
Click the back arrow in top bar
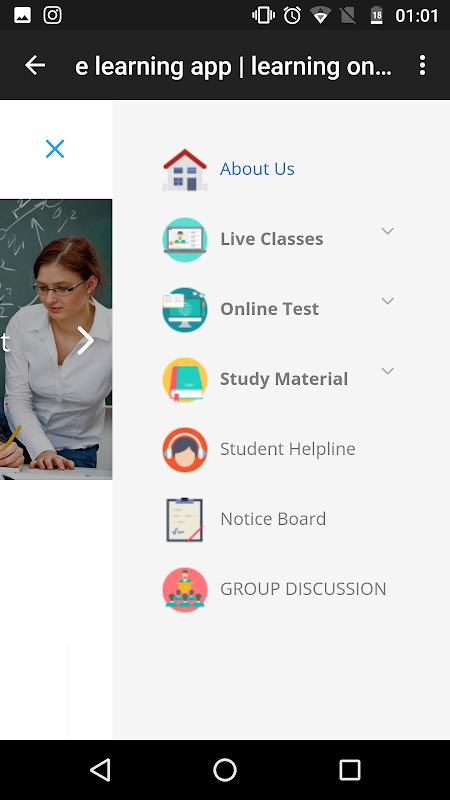click(35, 65)
